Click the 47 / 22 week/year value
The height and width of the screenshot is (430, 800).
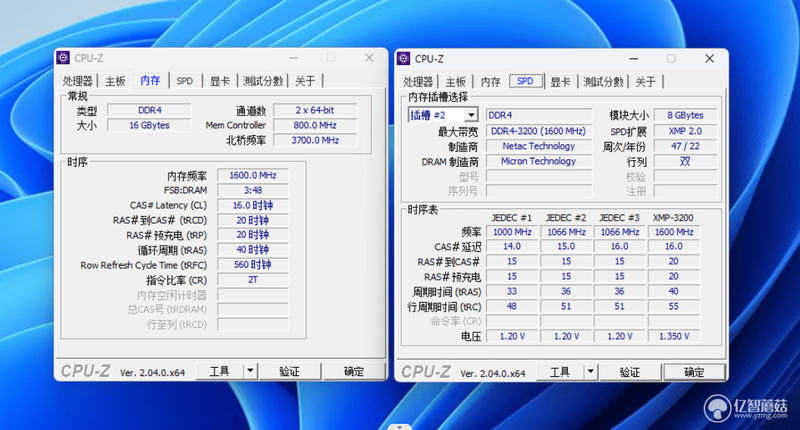tap(685, 146)
